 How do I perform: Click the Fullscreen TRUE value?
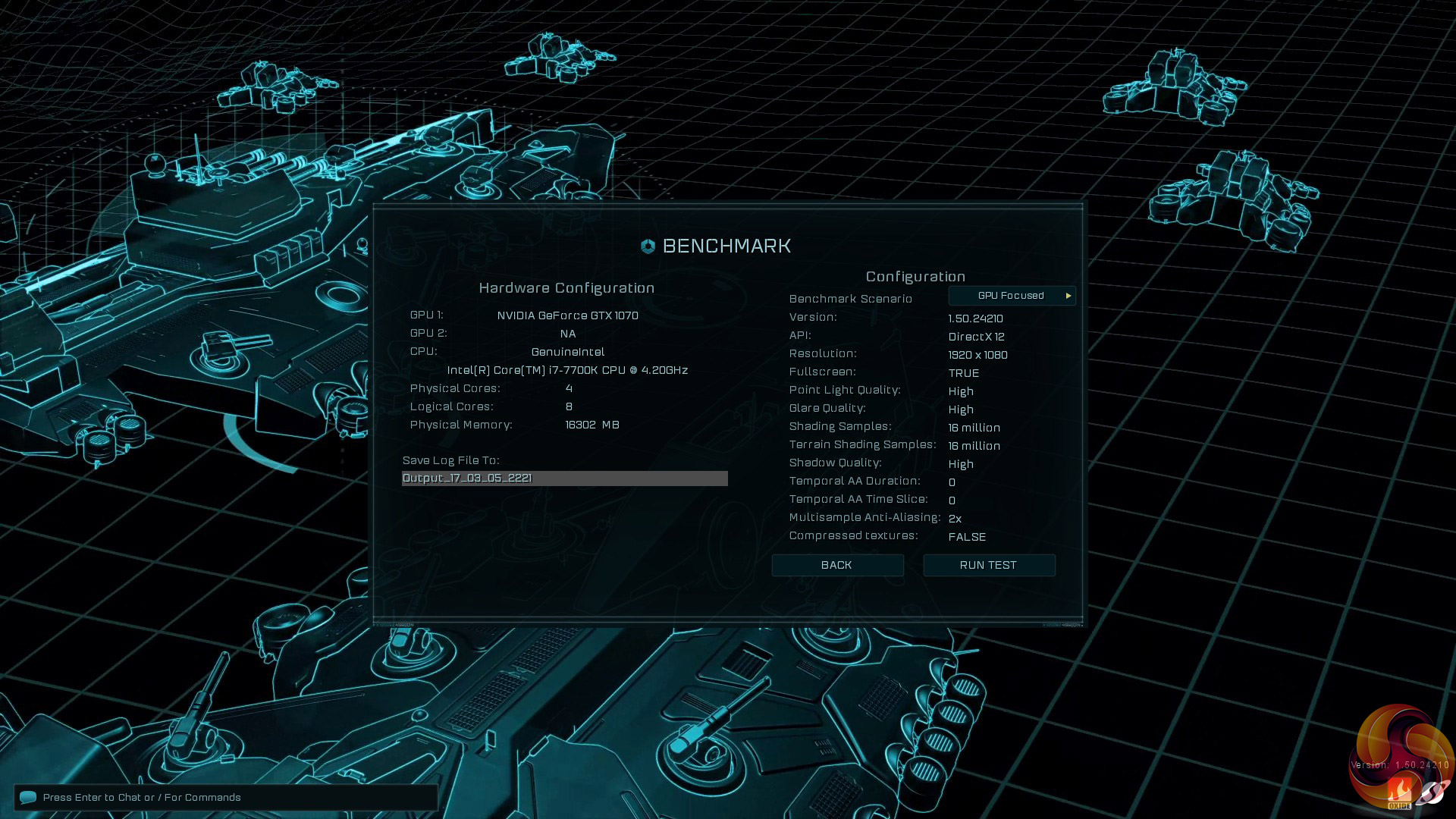click(964, 373)
